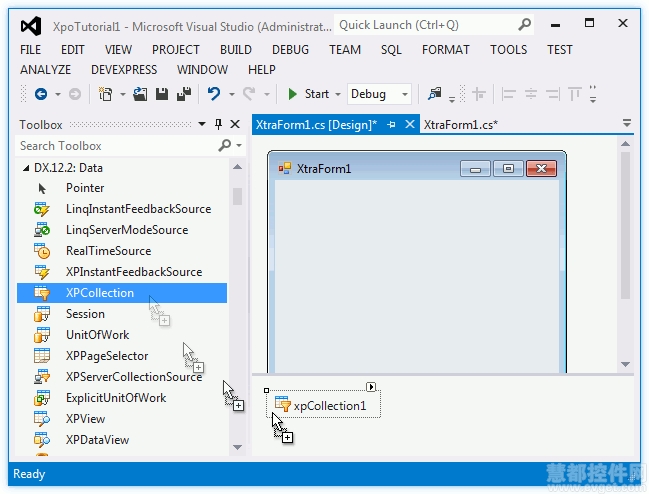Viewport: 649px width, 494px height.
Task: Click the Save All toolbar icon
Action: coord(184,94)
